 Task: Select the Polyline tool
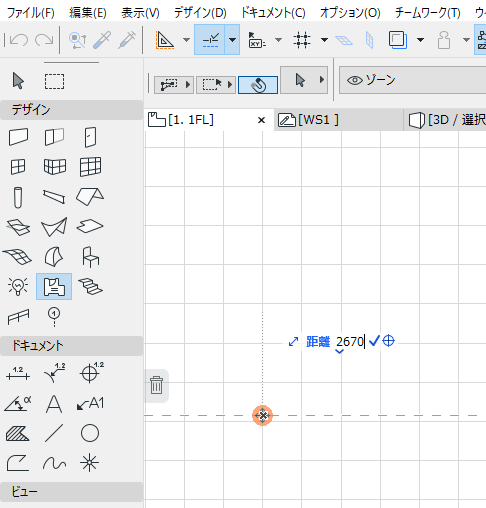[18, 463]
